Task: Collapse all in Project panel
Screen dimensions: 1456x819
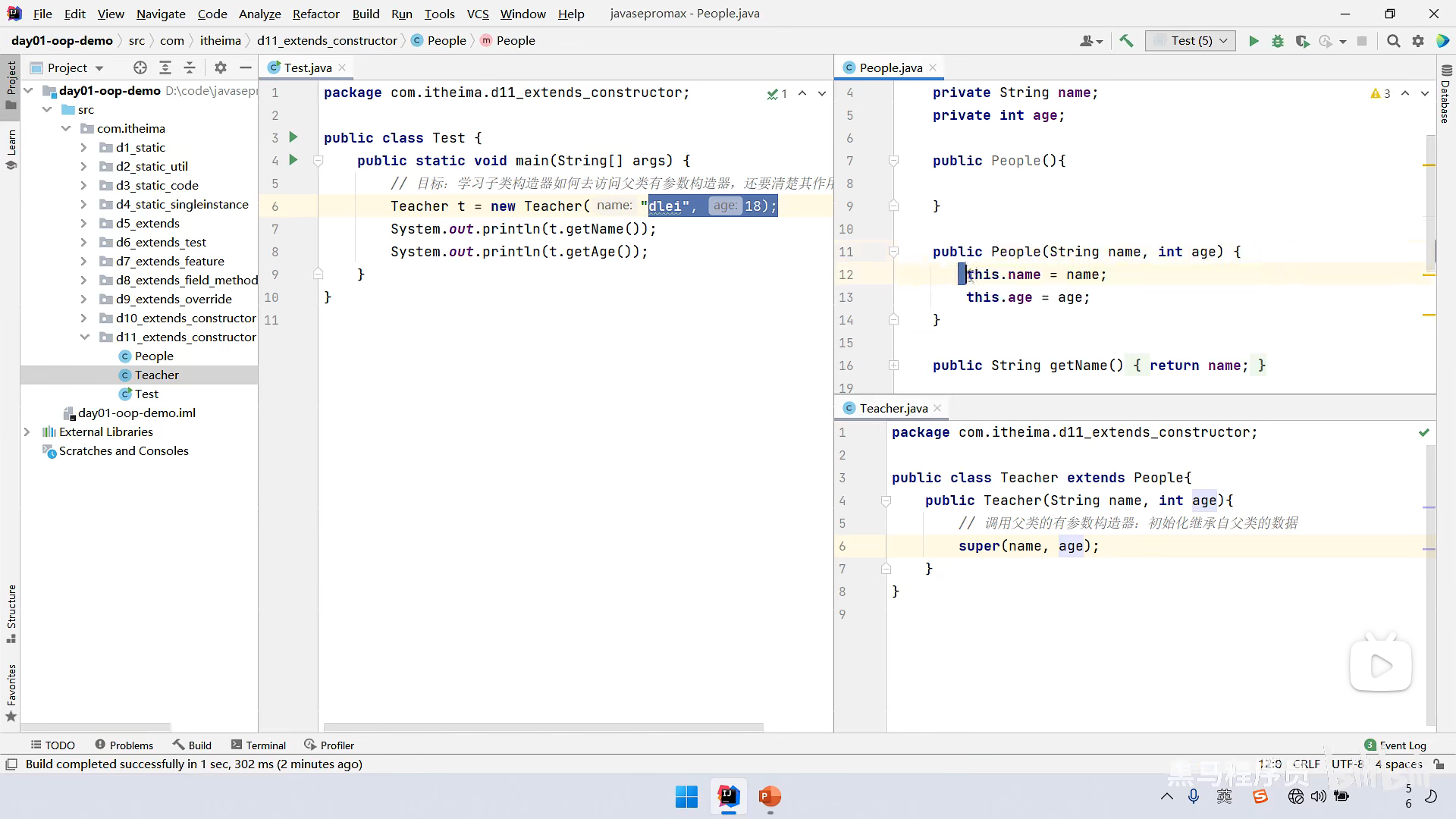Action: click(190, 67)
